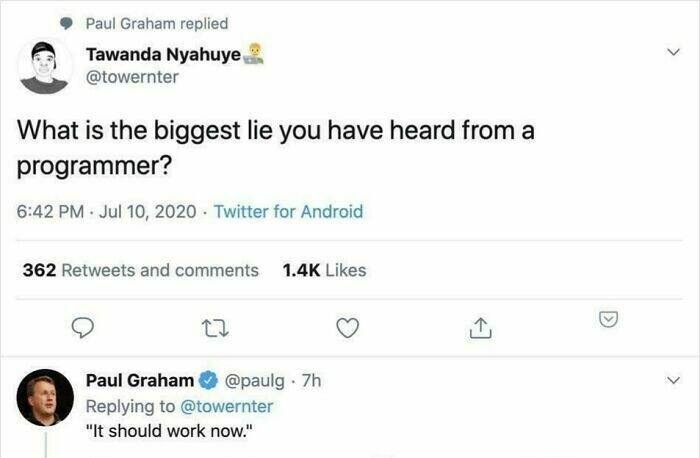
Task: Click the Tawanda Nyahuye display name
Action: [x=163, y=53]
